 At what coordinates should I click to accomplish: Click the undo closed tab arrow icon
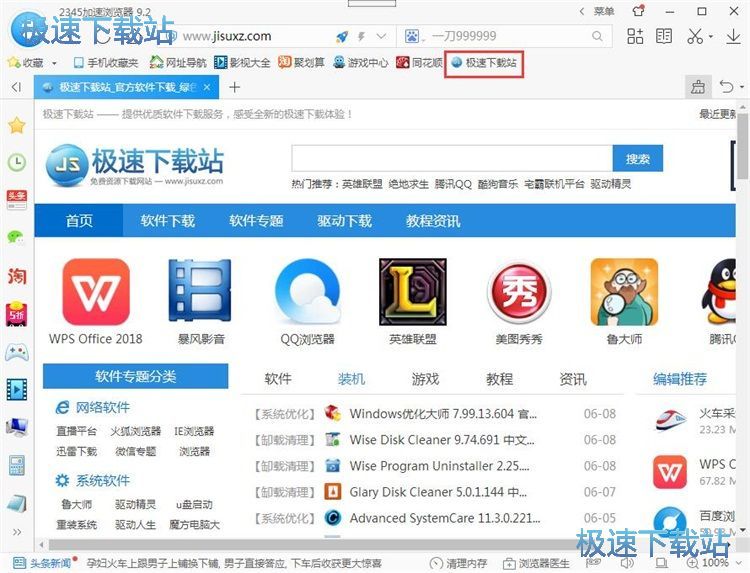coord(726,87)
